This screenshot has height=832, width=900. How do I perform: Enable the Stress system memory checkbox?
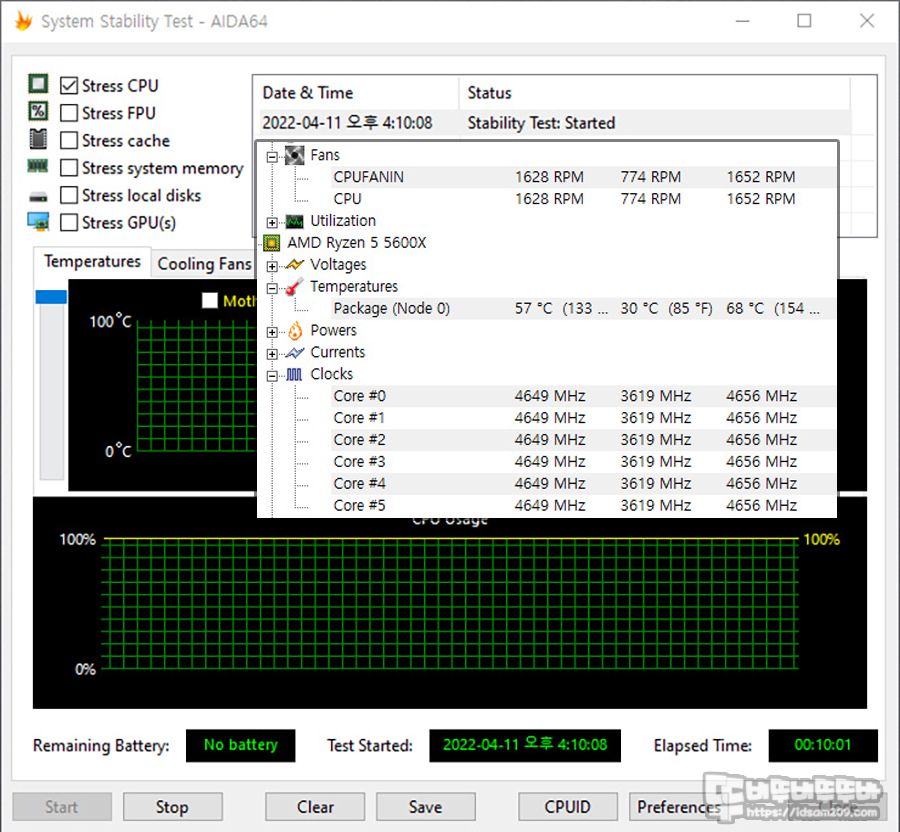(x=69, y=168)
